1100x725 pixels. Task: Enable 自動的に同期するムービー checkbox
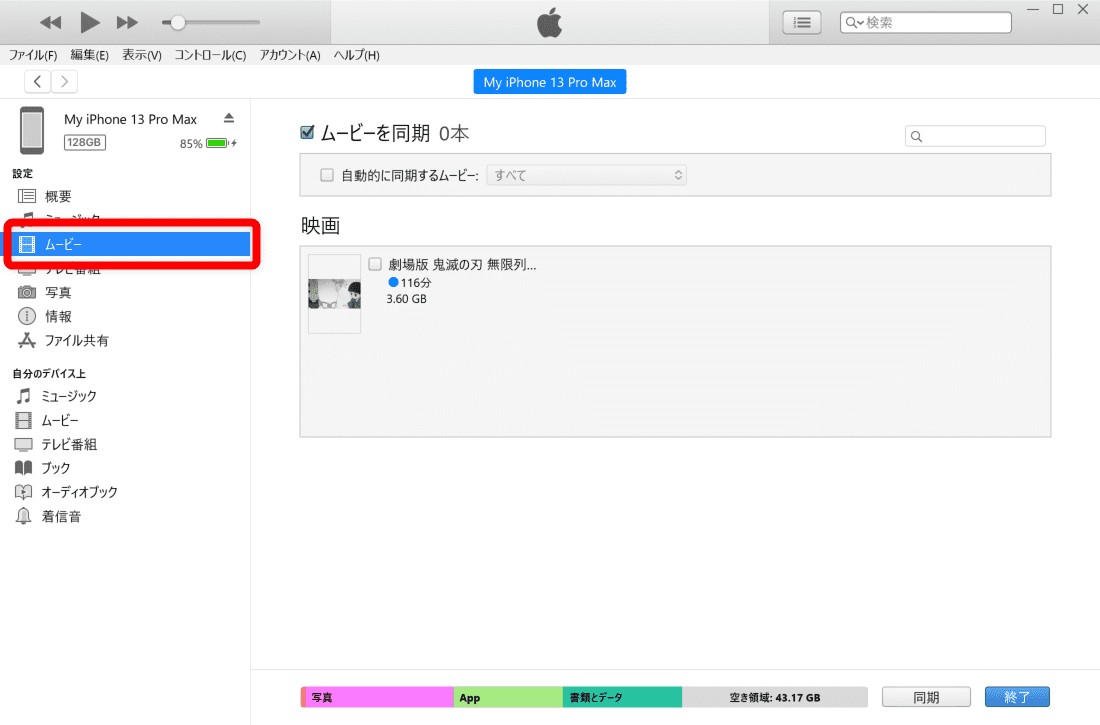(327, 175)
